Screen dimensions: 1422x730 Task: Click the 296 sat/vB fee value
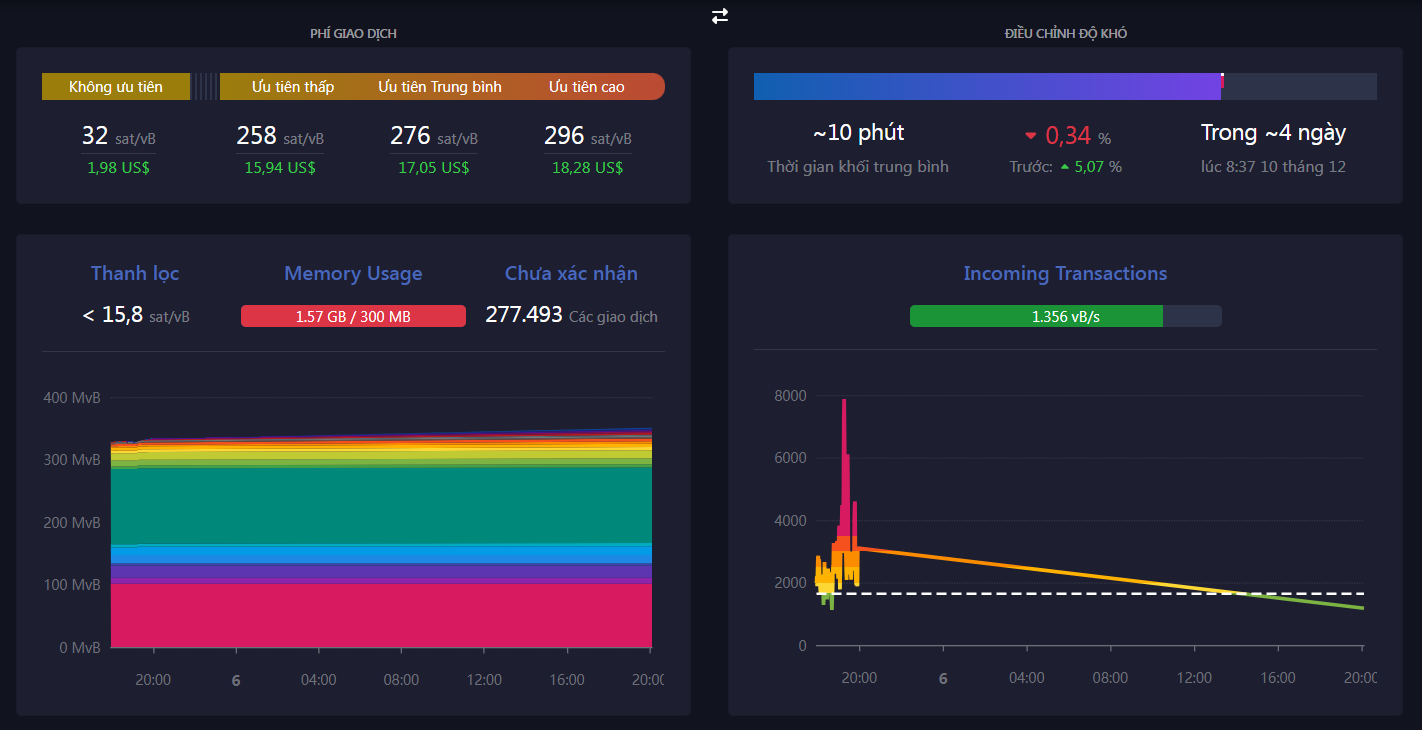pyautogui.click(x=588, y=136)
